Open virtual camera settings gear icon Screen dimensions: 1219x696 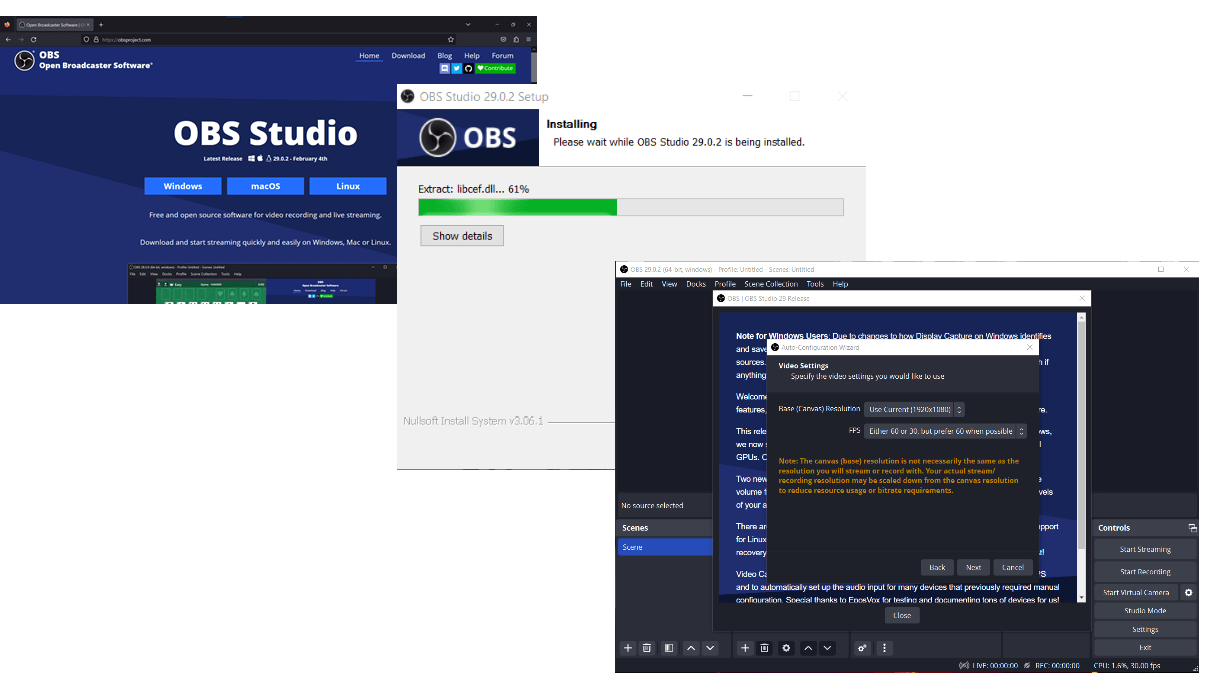click(1189, 592)
